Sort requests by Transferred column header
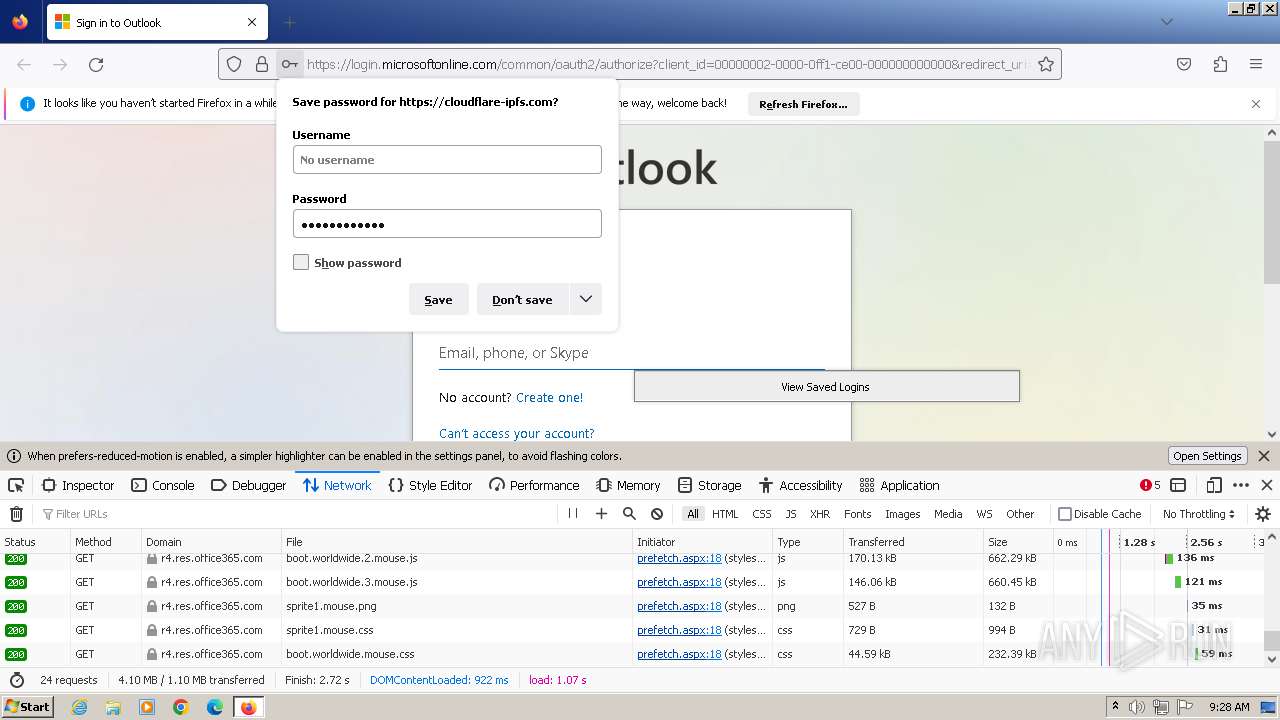The height and width of the screenshot is (720, 1280). 913,542
